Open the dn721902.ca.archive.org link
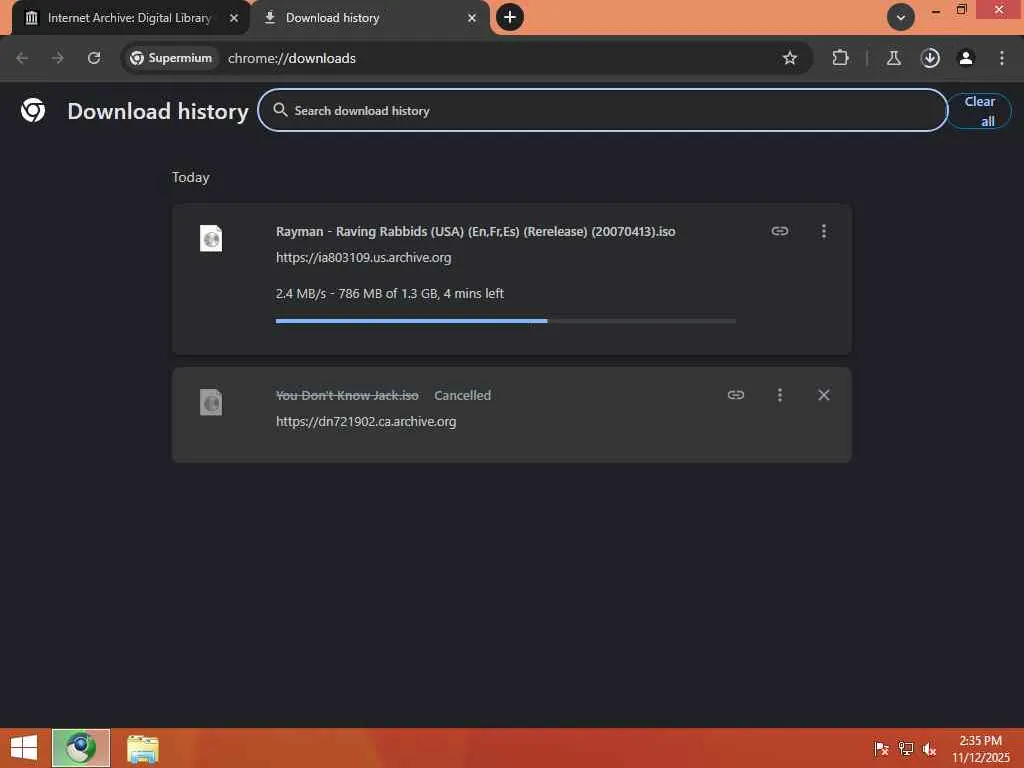 click(x=366, y=421)
